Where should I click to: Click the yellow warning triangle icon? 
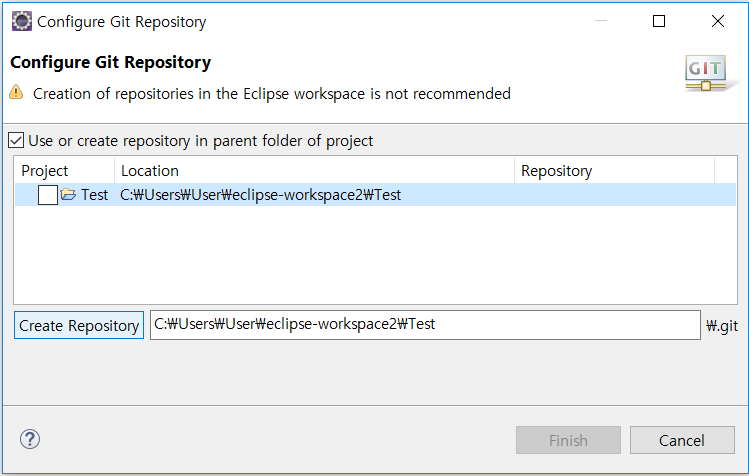(16, 92)
